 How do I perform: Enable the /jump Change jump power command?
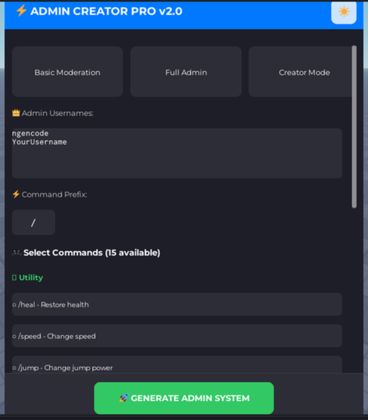pos(177,365)
